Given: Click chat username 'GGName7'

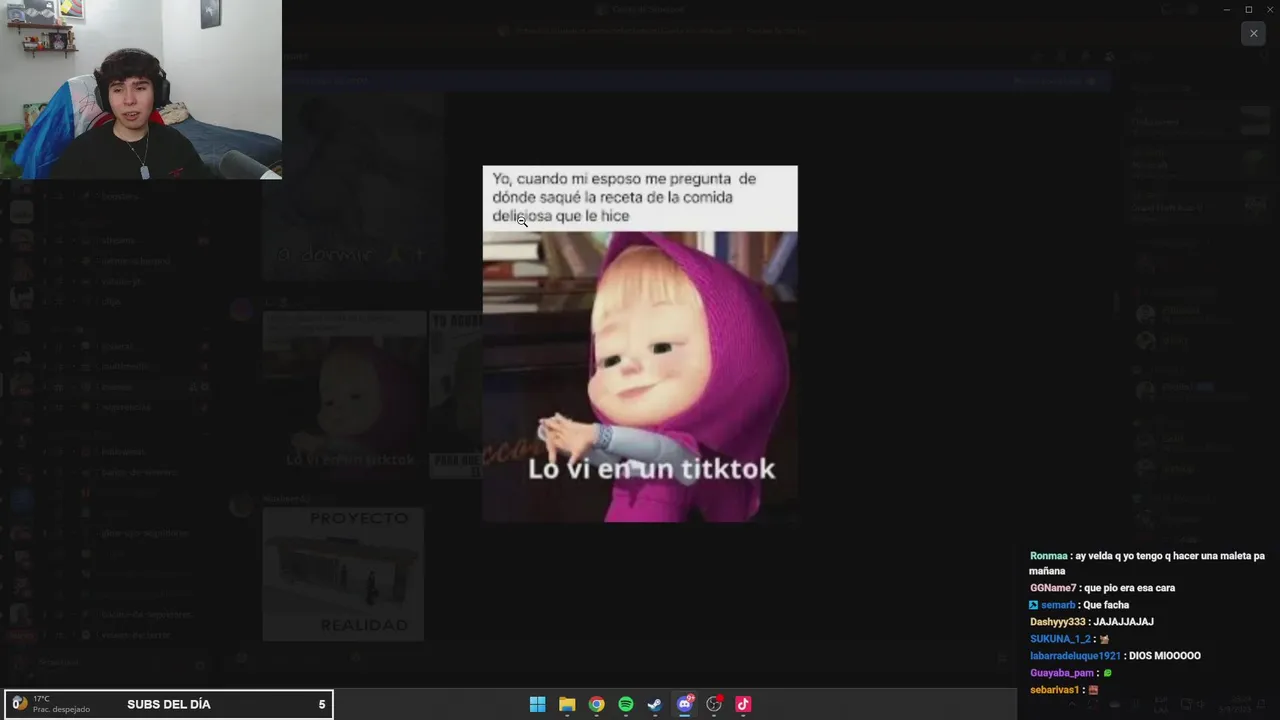Looking at the screenshot, I should click(x=1053, y=588).
